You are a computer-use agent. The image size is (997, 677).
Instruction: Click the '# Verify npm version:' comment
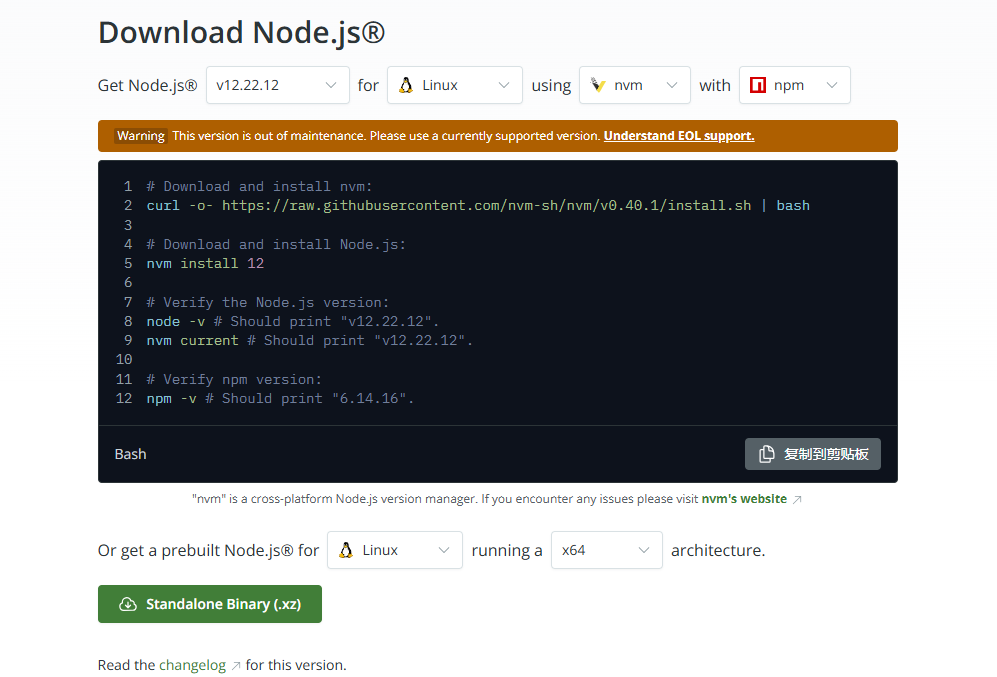point(234,380)
